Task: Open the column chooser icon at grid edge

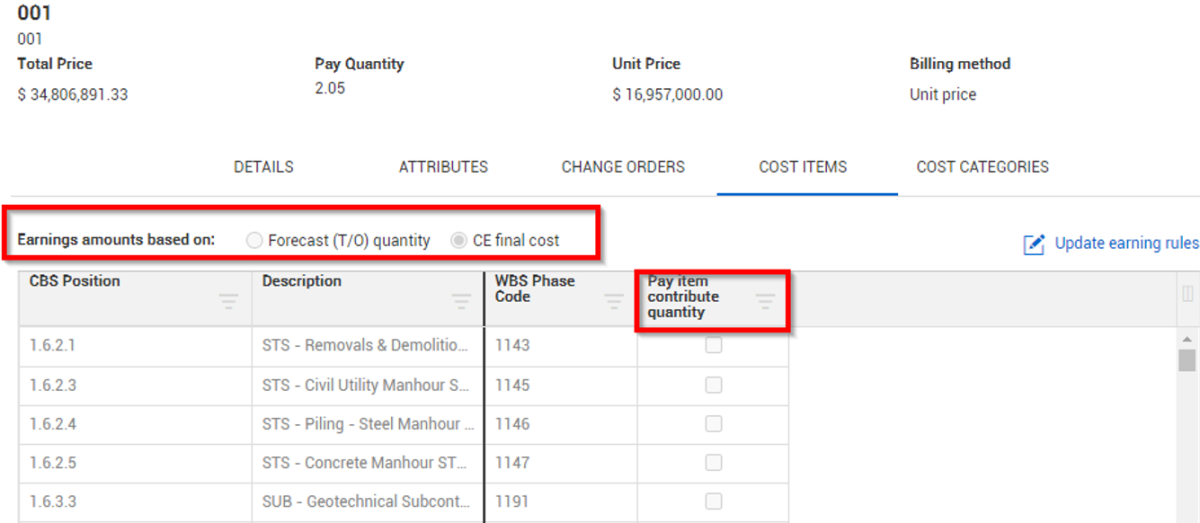Action: coord(1188,294)
